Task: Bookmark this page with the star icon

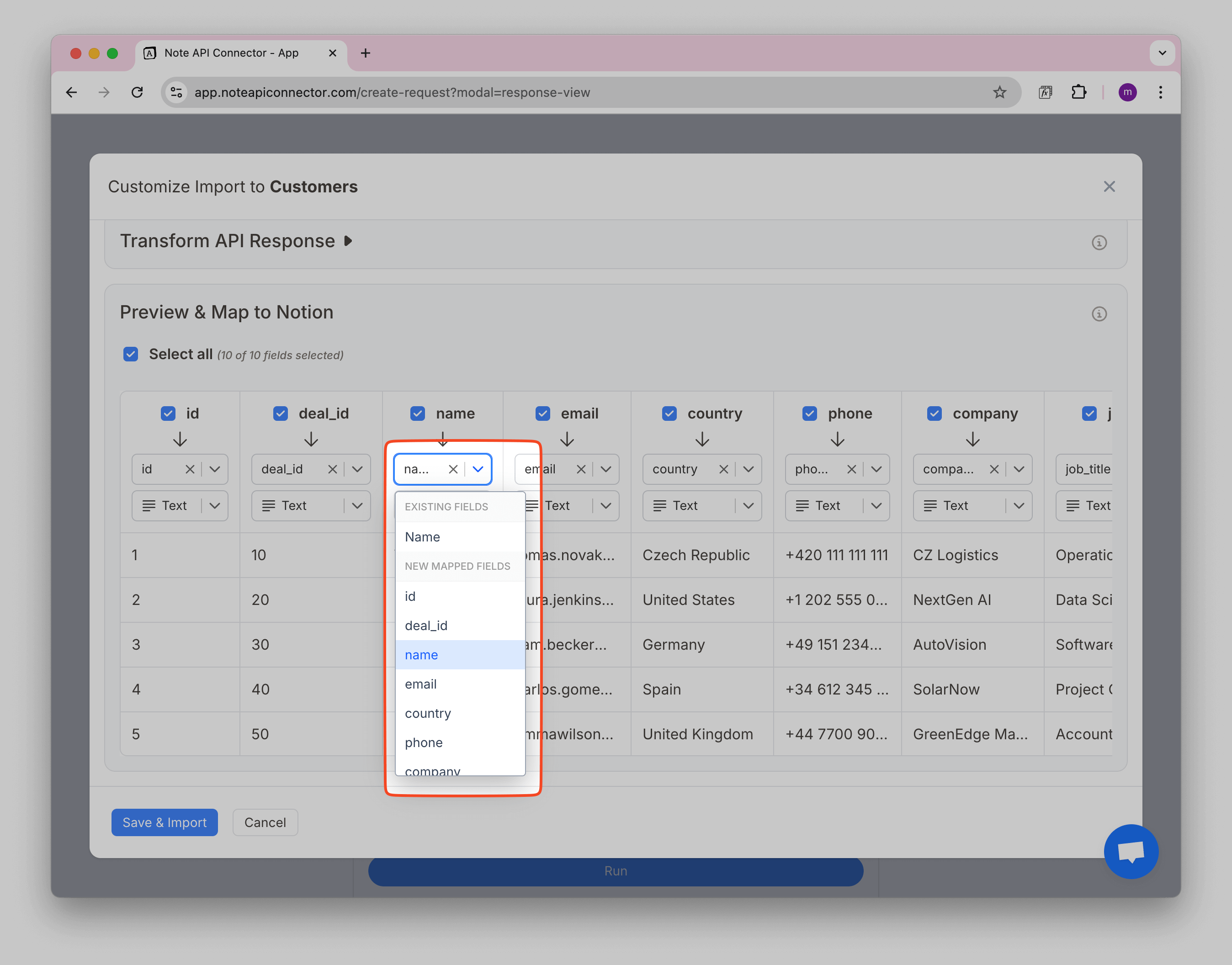Action: 999,92
